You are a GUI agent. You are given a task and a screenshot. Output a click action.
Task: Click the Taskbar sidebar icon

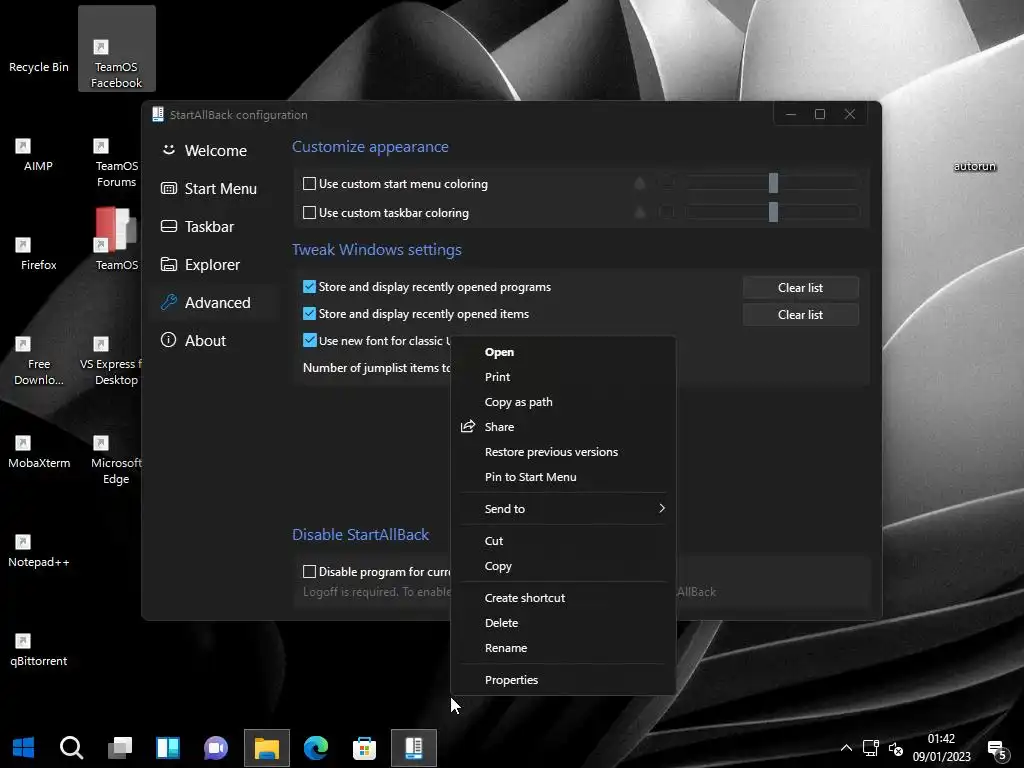tap(168, 226)
